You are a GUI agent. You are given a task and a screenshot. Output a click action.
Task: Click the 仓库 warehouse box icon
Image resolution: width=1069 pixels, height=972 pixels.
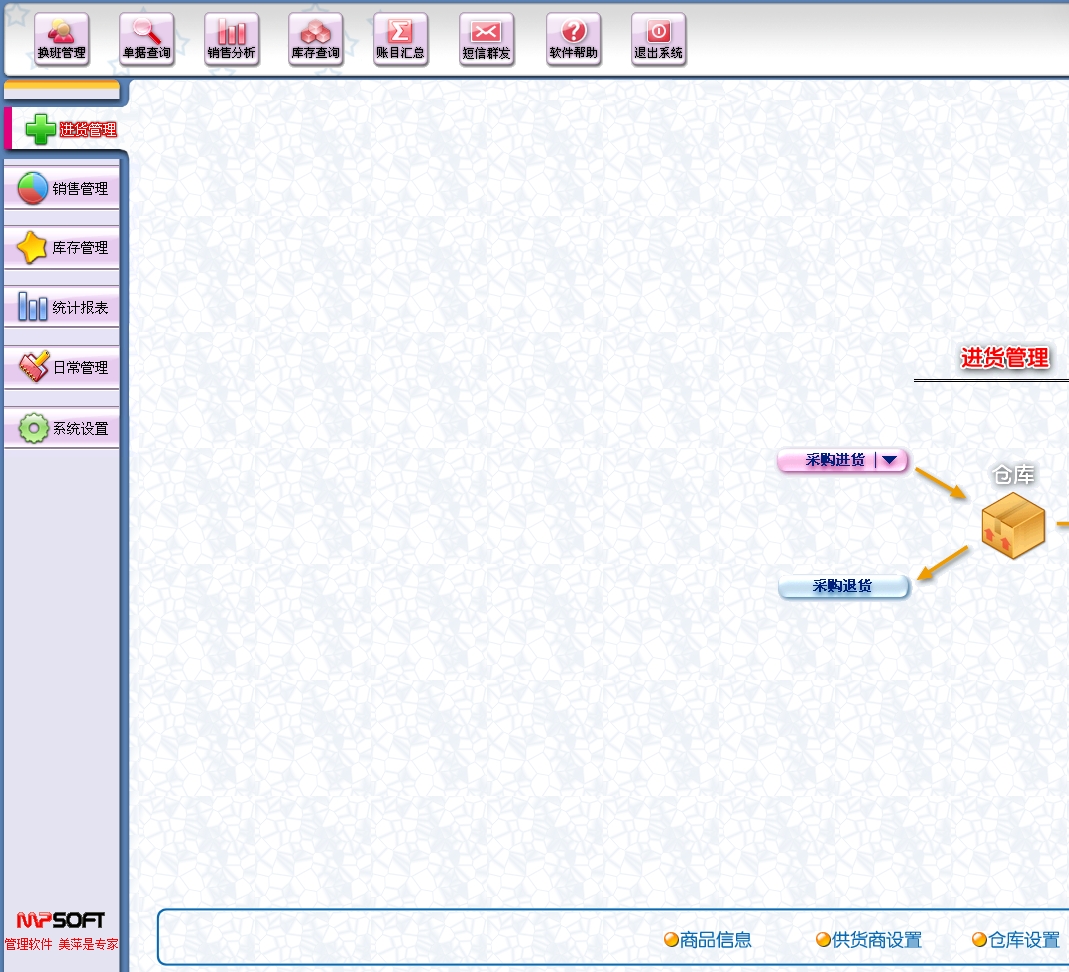coord(1012,525)
